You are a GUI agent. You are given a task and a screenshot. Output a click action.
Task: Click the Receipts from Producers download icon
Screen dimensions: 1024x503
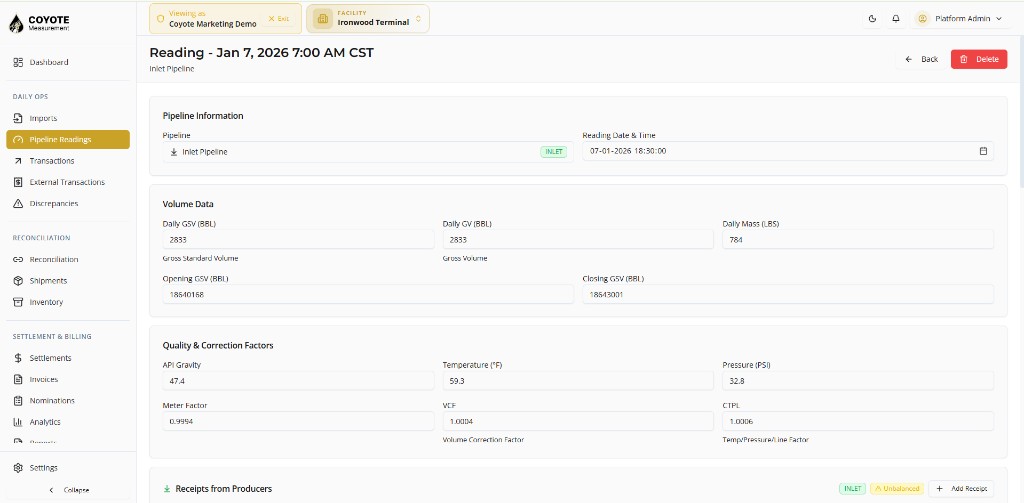tap(167, 489)
